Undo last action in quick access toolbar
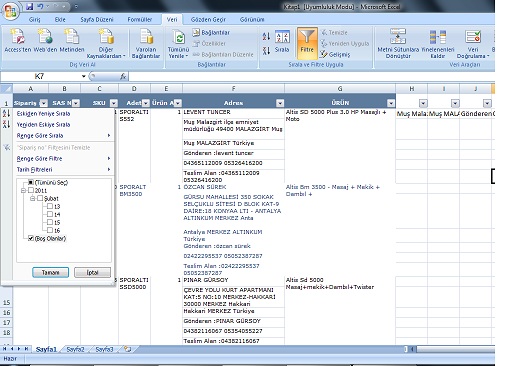Viewport: 511px width, 366px height. (x=40, y=6)
